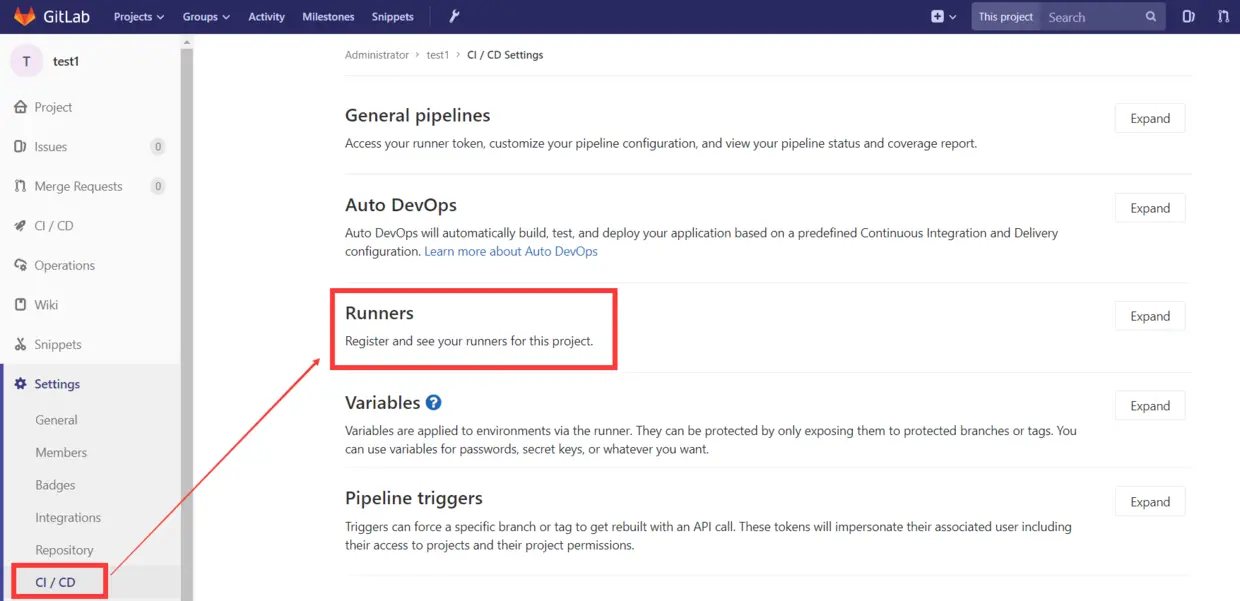Open the issues icon in top bar
This screenshot has height=601, width=1240.
tap(1188, 16)
